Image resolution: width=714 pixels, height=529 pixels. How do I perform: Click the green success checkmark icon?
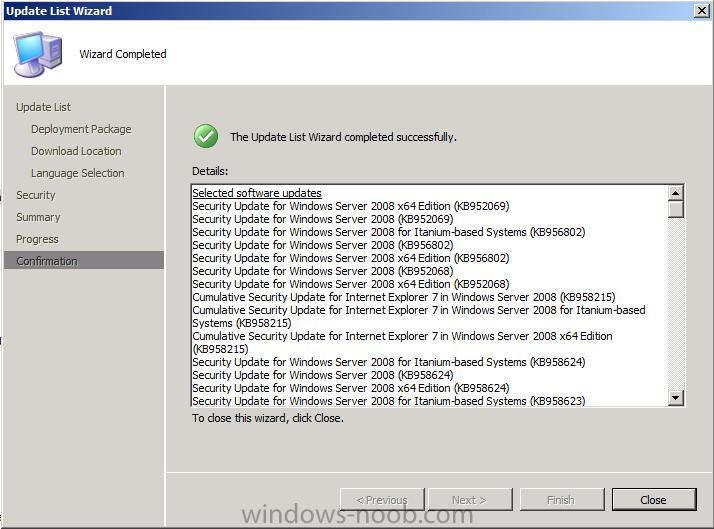[x=206, y=136]
